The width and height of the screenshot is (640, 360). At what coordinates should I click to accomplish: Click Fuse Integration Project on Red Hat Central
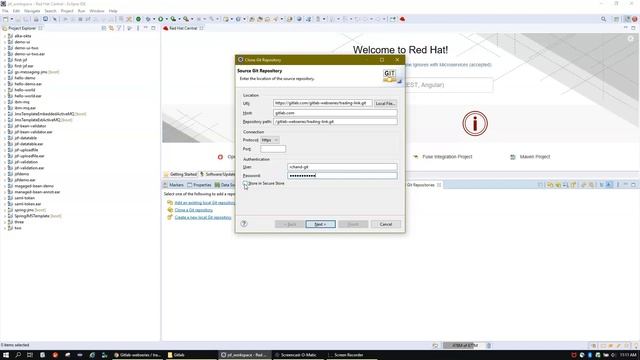[447, 157]
